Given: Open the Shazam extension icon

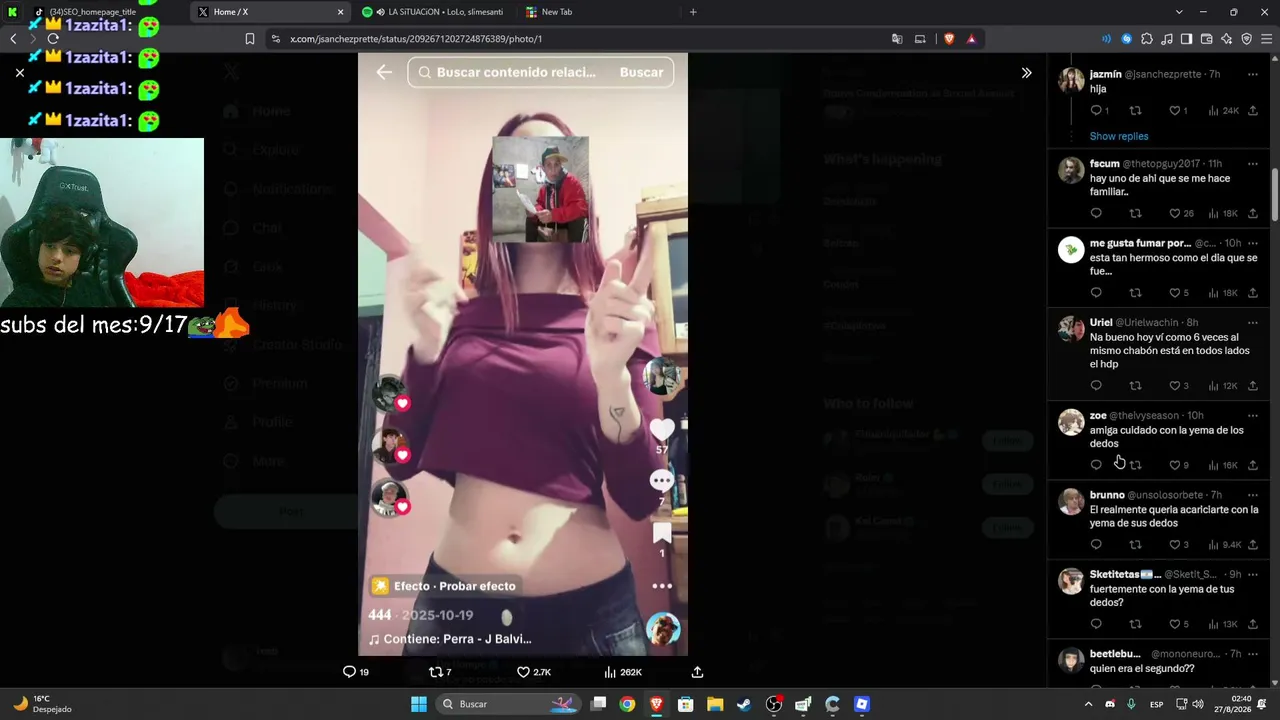Looking at the screenshot, I should (1127, 39).
